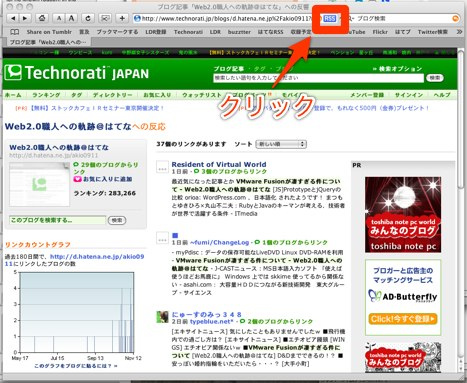The width and height of the screenshot is (467, 383).
Task: Open the Technorati bookmark in bookmarks bar
Action: [188, 32]
